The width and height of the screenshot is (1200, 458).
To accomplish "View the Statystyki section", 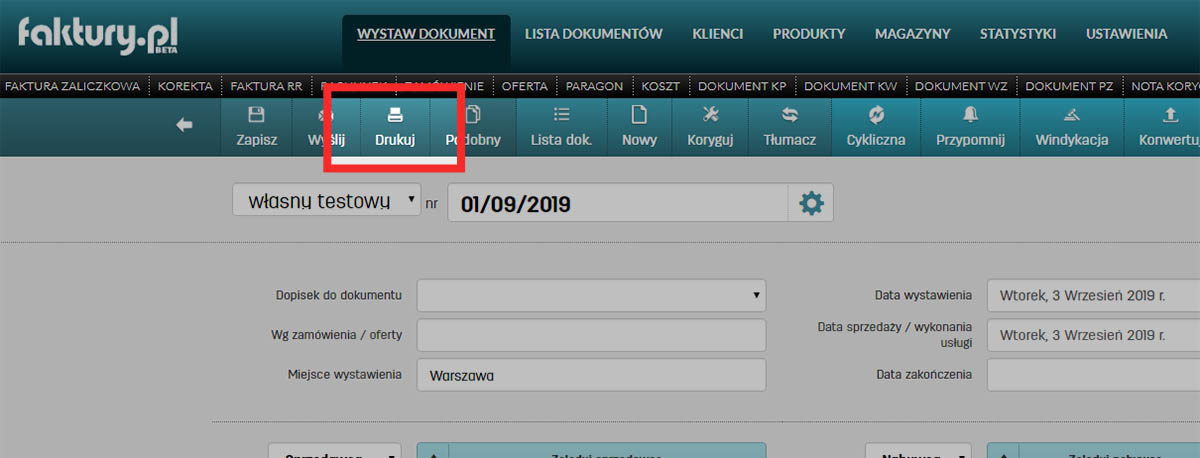I will coord(1018,34).
